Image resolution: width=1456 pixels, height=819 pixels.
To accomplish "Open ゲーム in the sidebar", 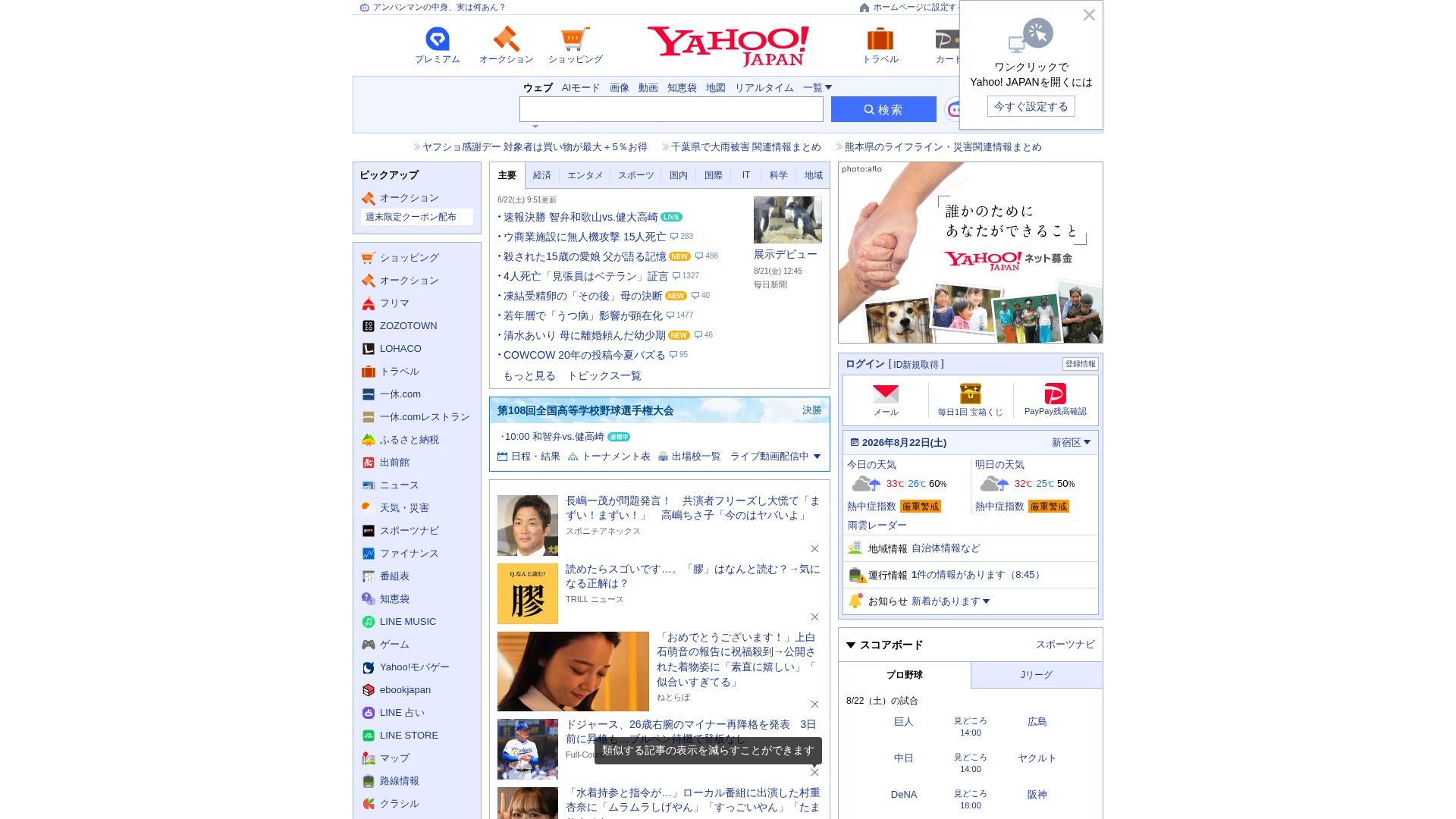I will click(x=394, y=645).
